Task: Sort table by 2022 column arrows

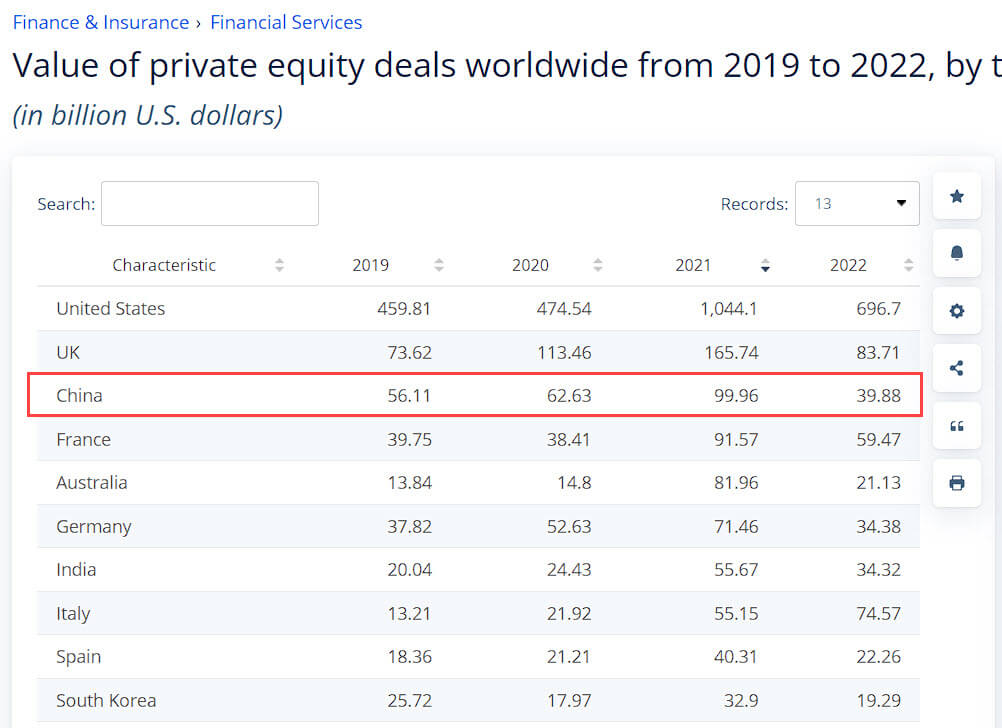Action: [908, 265]
